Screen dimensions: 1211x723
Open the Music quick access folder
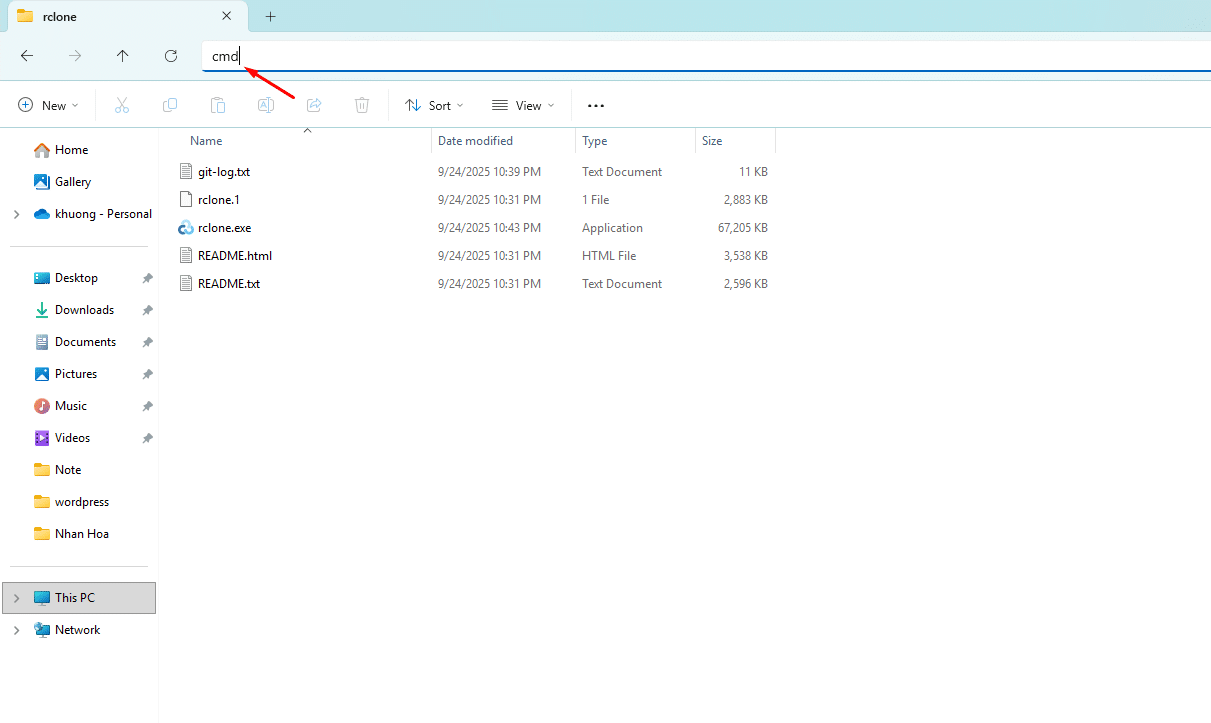(x=70, y=406)
